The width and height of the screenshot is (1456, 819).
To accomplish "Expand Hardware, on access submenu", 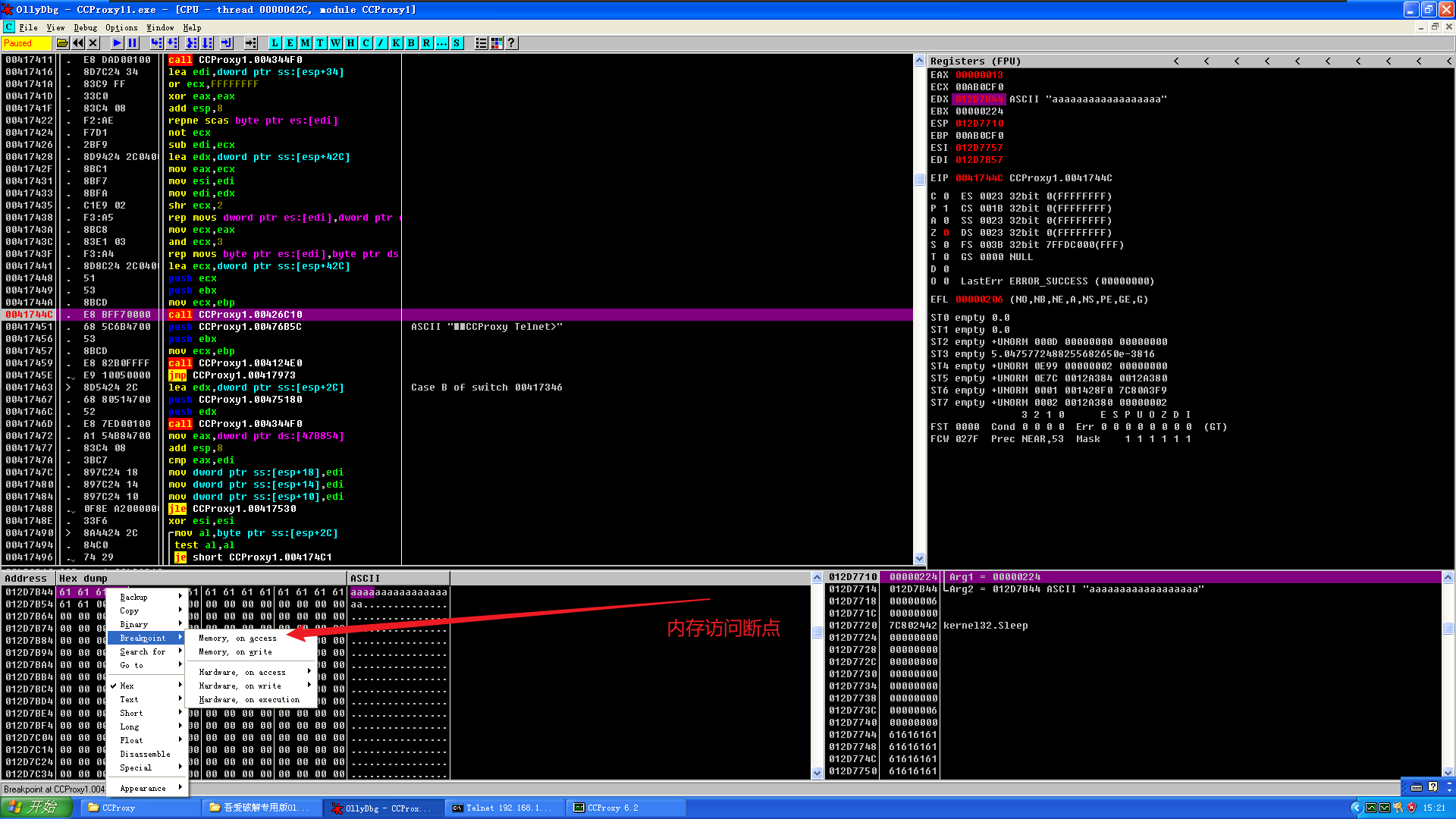I will point(251,673).
